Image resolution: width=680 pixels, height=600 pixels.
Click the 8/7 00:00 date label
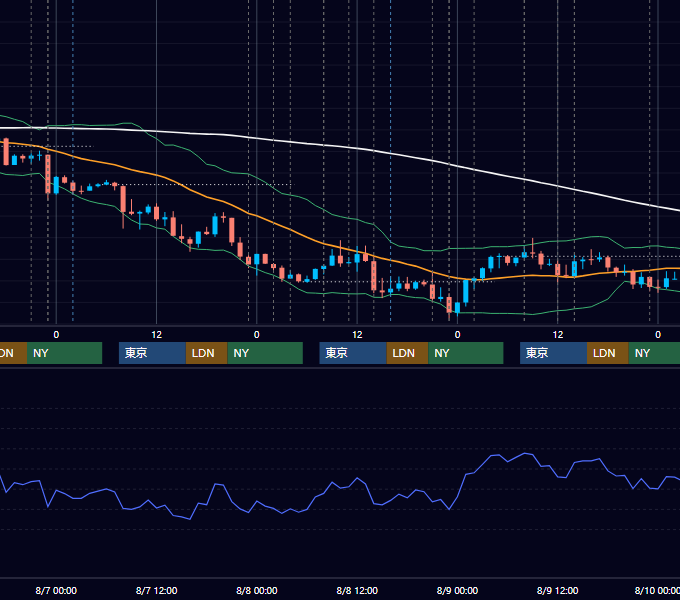56,590
